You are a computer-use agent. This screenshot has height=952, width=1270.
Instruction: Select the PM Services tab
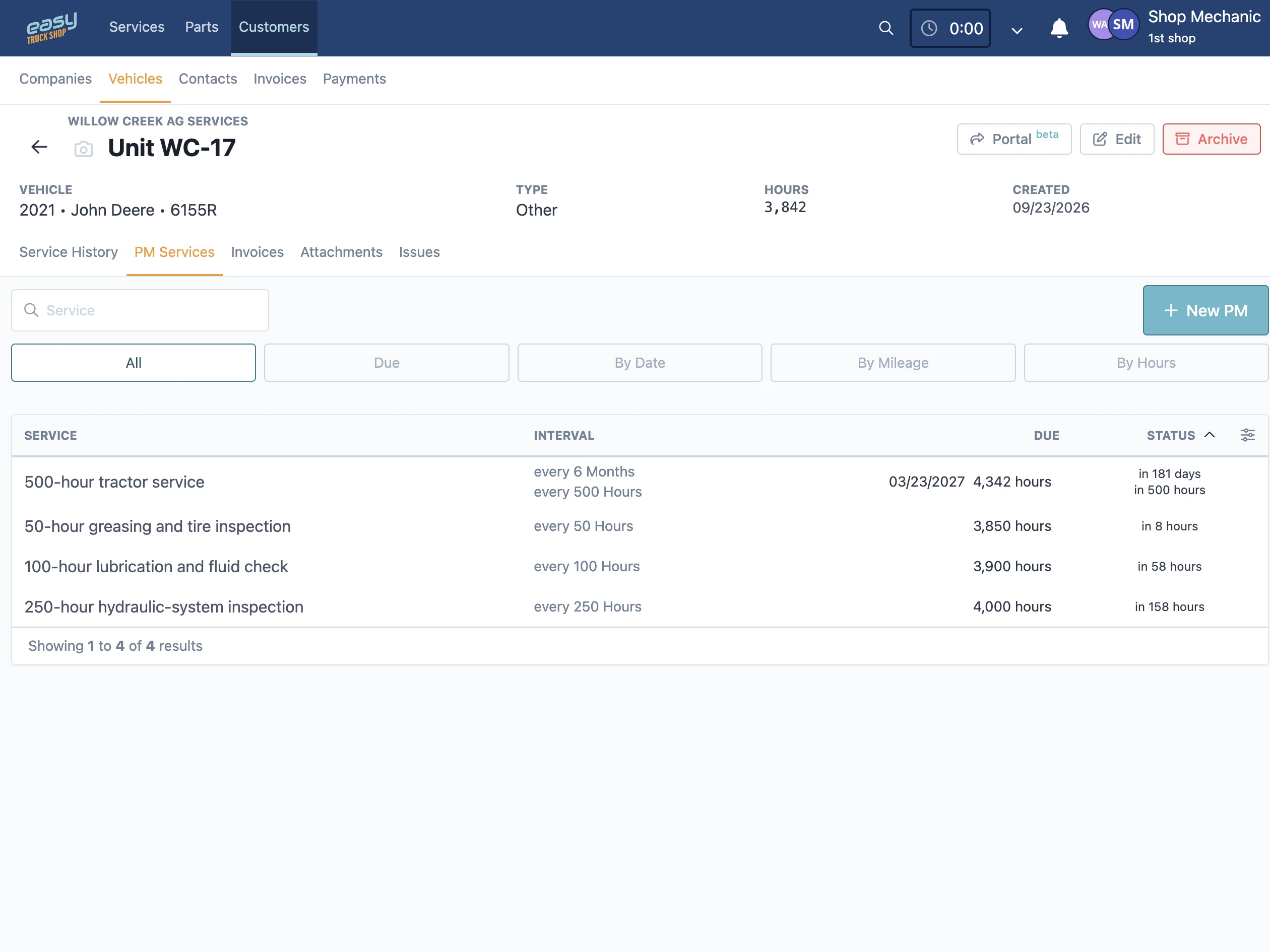(x=174, y=252)
